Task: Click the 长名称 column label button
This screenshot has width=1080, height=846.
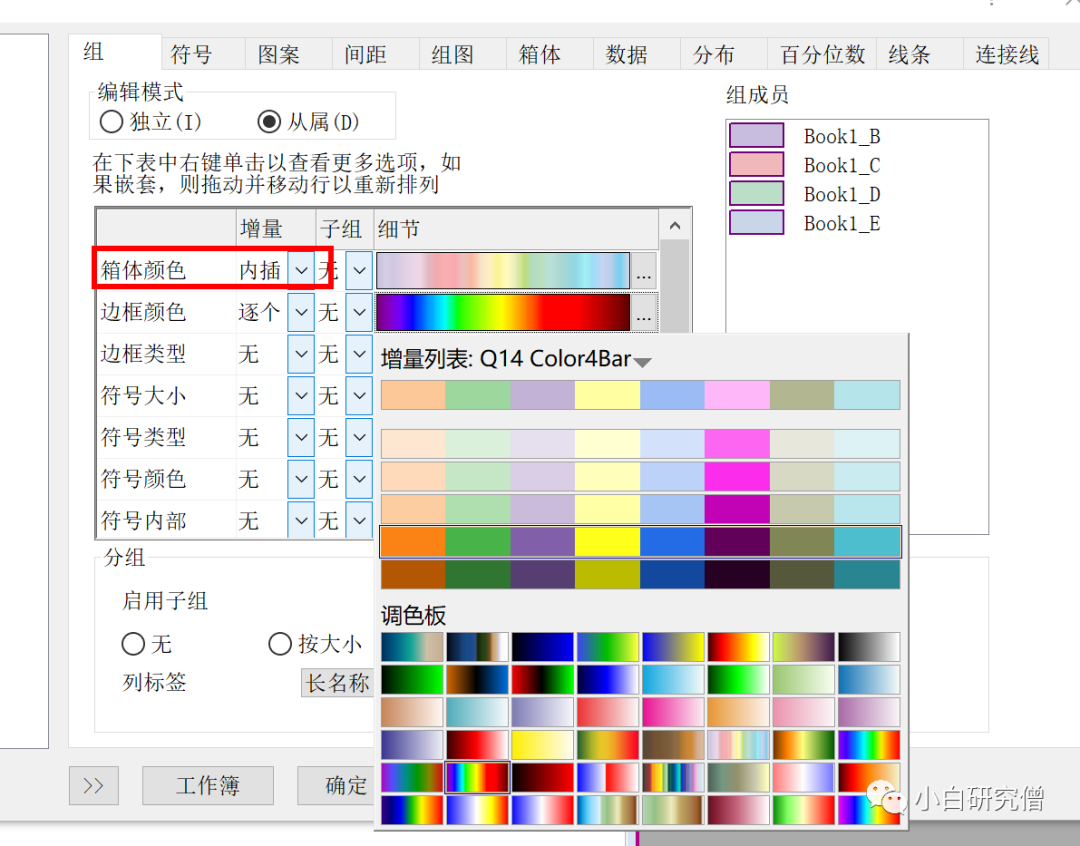Action: [337, 682]
